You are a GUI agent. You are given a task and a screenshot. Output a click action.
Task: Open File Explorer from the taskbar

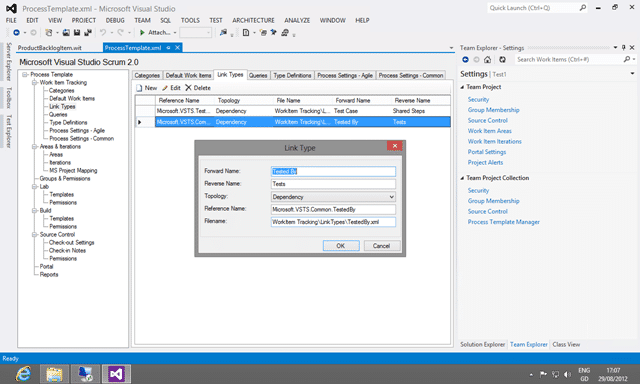click(x=54, y=374)
